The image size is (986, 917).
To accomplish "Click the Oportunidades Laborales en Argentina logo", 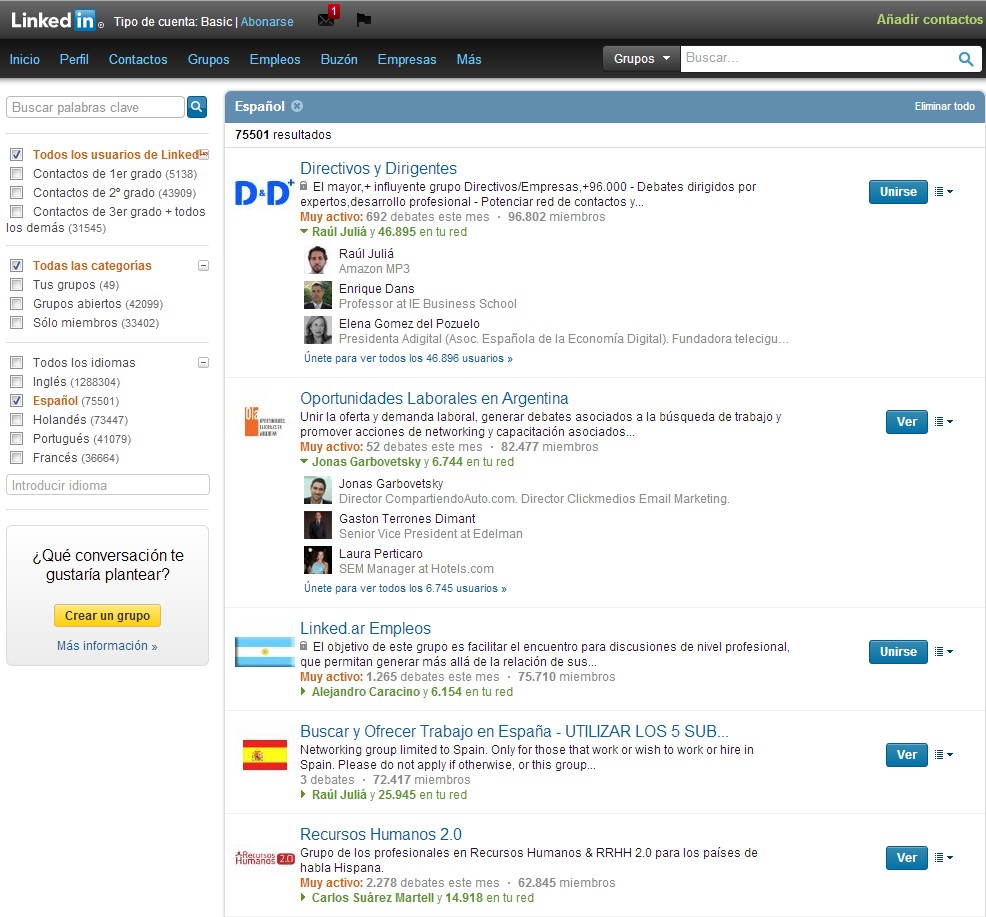I will [264, 421].
